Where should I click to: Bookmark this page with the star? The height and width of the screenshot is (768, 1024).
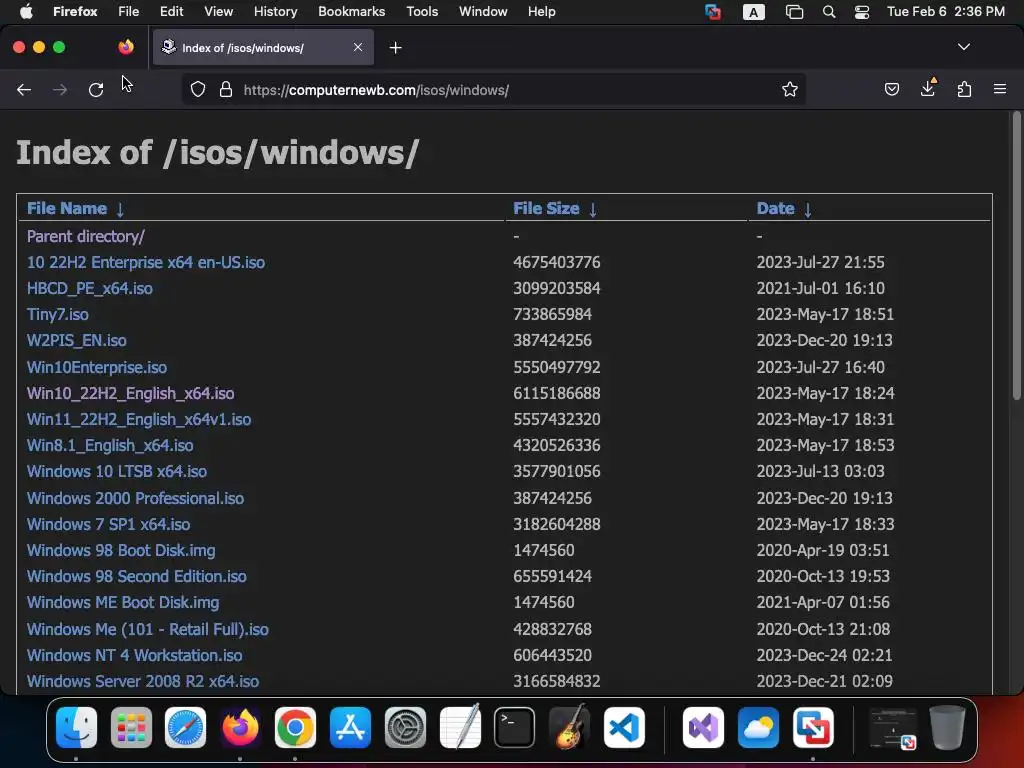click(x=790, y=89)
